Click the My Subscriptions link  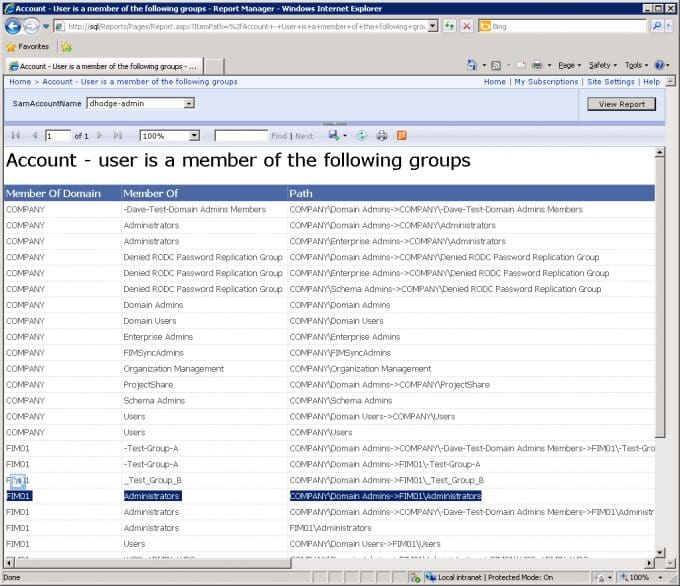(546, 82)
